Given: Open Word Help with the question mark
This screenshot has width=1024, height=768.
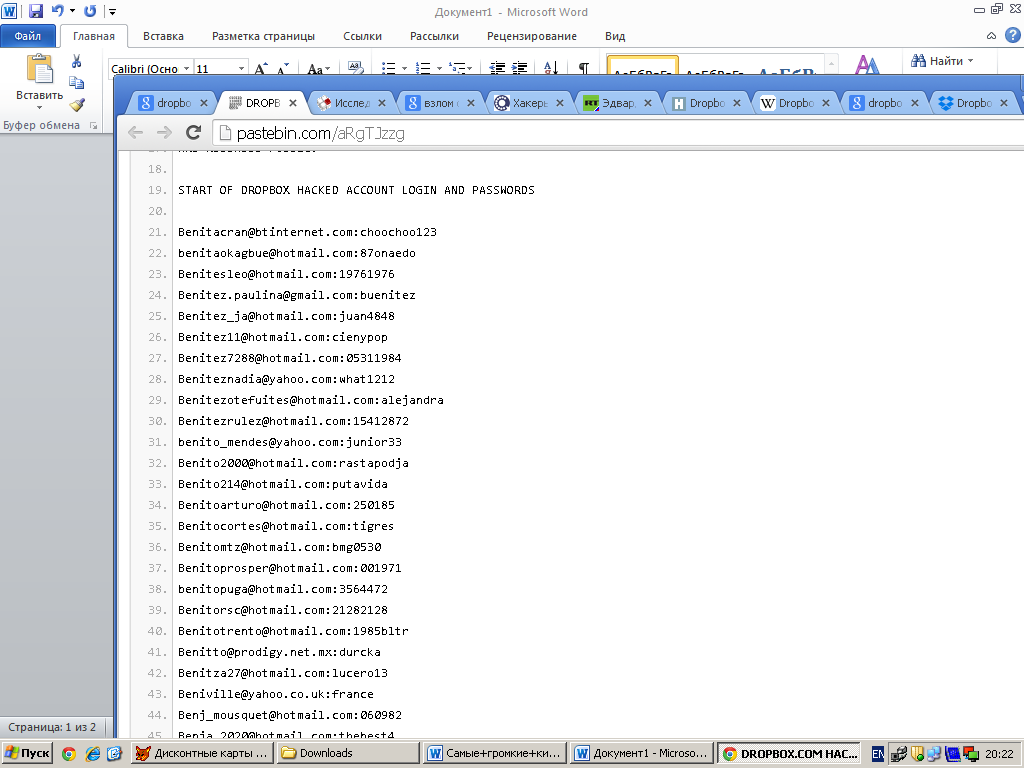Looking at the screenshot, I should click(1012, 35).
